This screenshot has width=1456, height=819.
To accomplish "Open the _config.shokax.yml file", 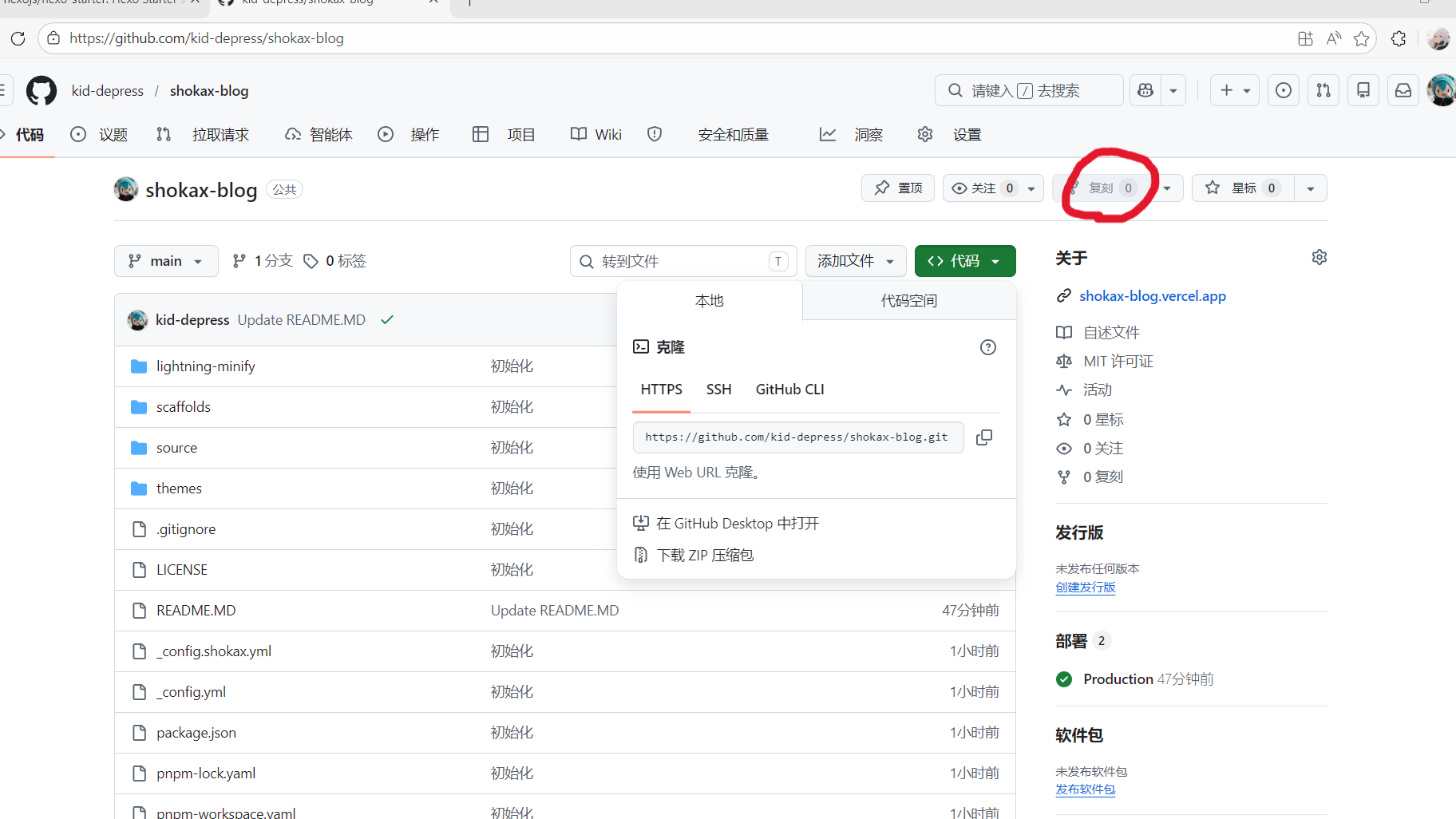I will click(214, 651).
